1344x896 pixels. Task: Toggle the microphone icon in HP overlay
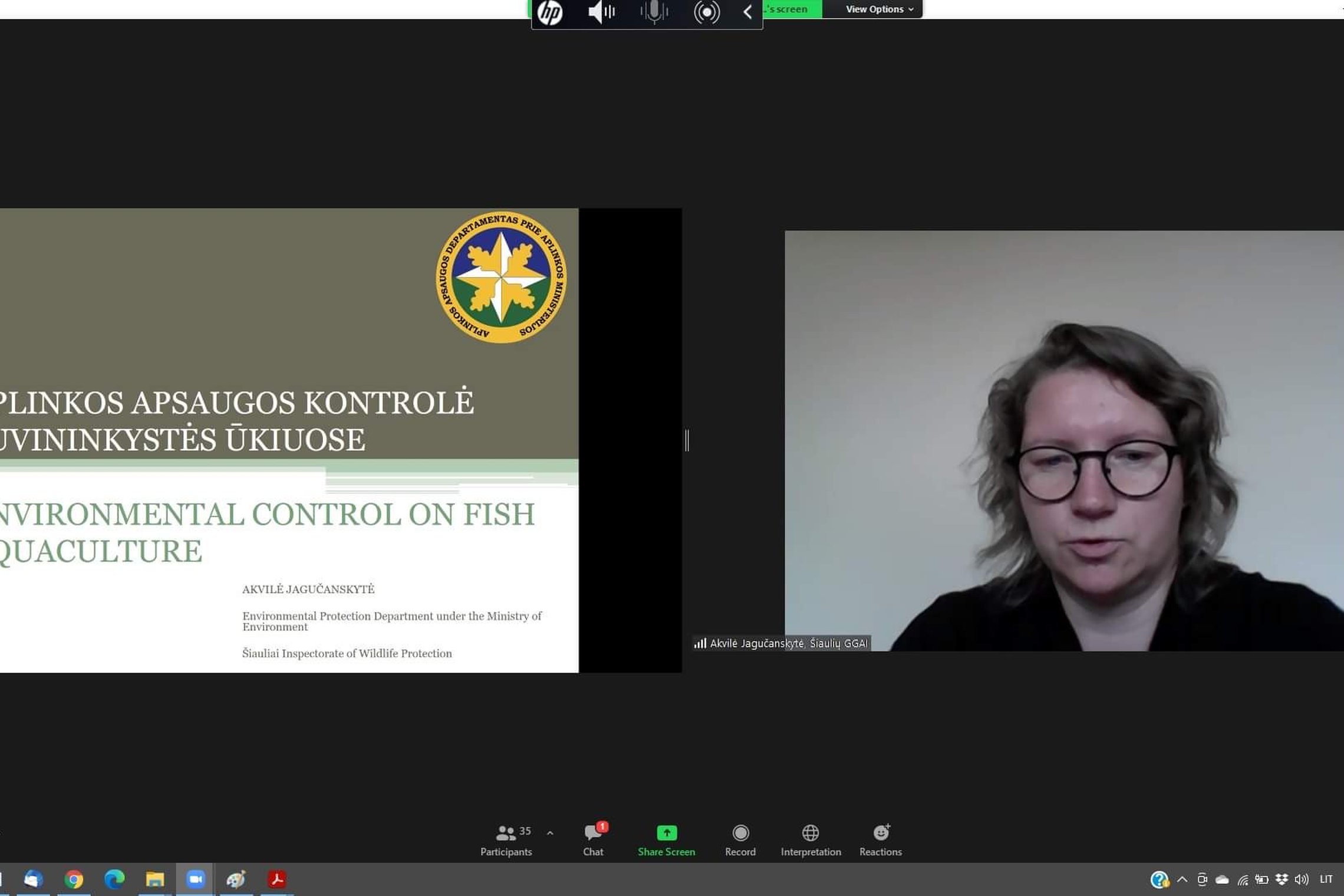click(654, 12)
